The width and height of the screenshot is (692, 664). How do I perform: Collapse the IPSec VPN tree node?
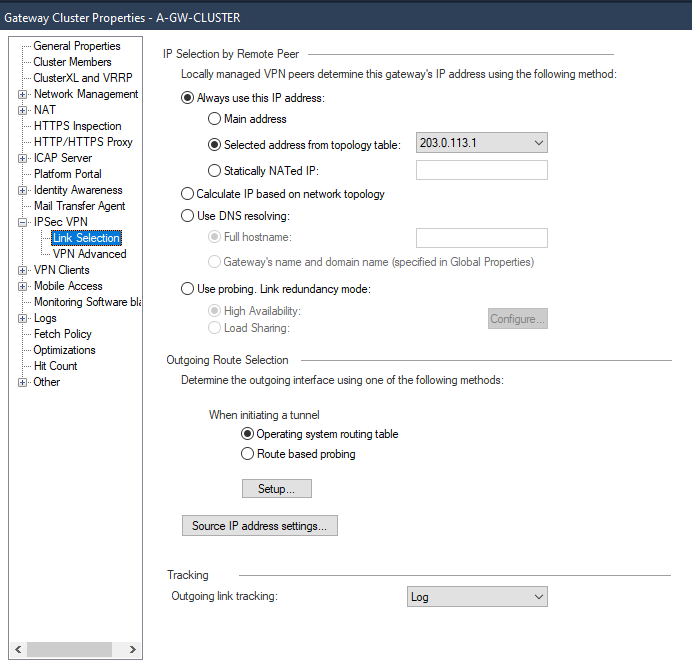click(22, 222)
